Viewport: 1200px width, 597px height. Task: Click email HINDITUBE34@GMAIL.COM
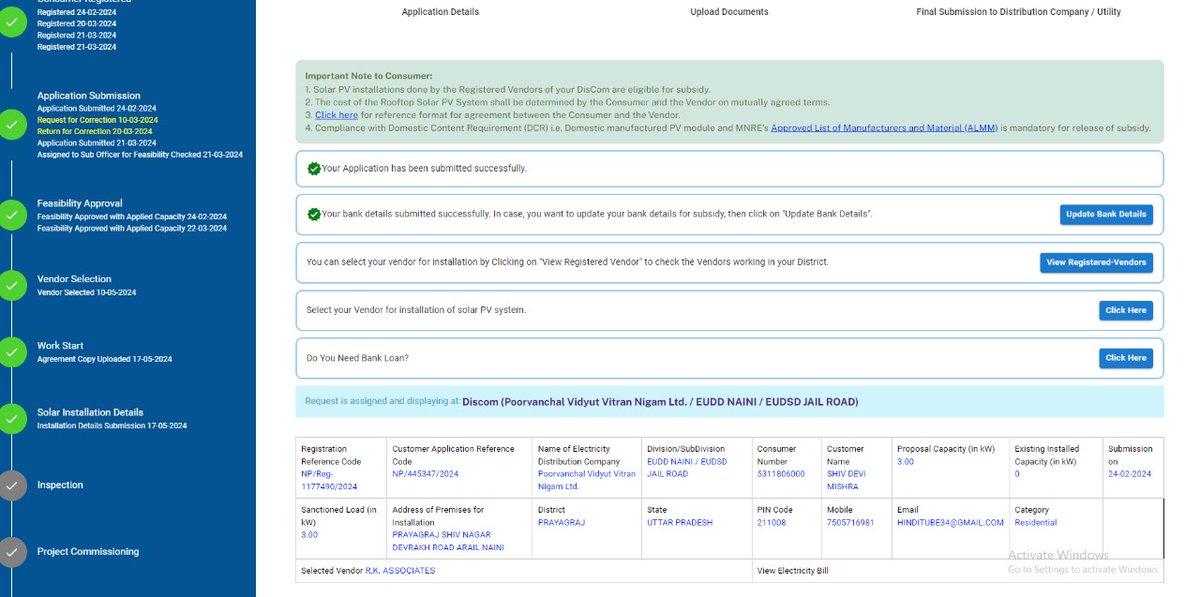coord(950,523)
